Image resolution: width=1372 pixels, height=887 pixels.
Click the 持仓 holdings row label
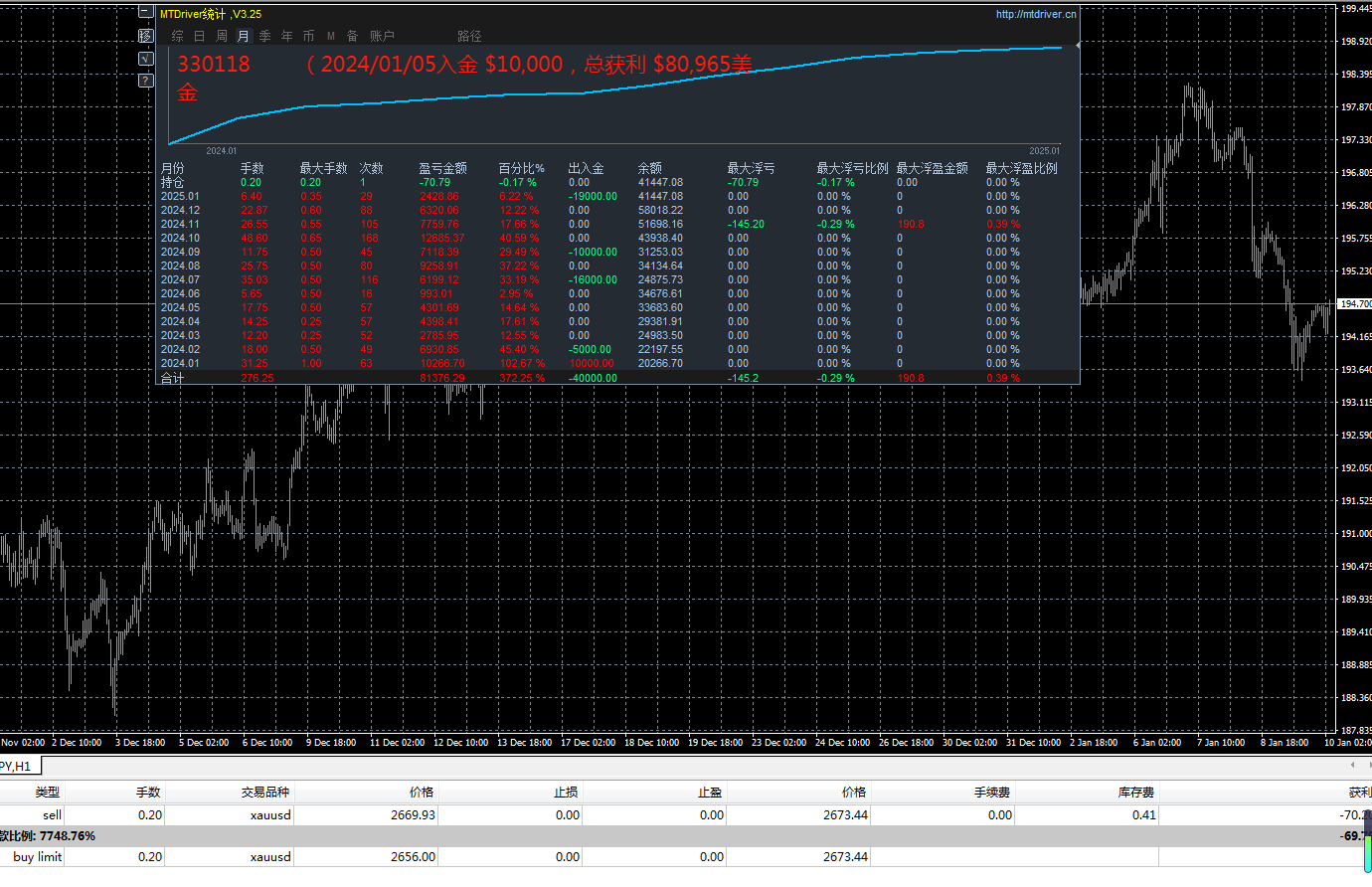(x=173, y=182)
